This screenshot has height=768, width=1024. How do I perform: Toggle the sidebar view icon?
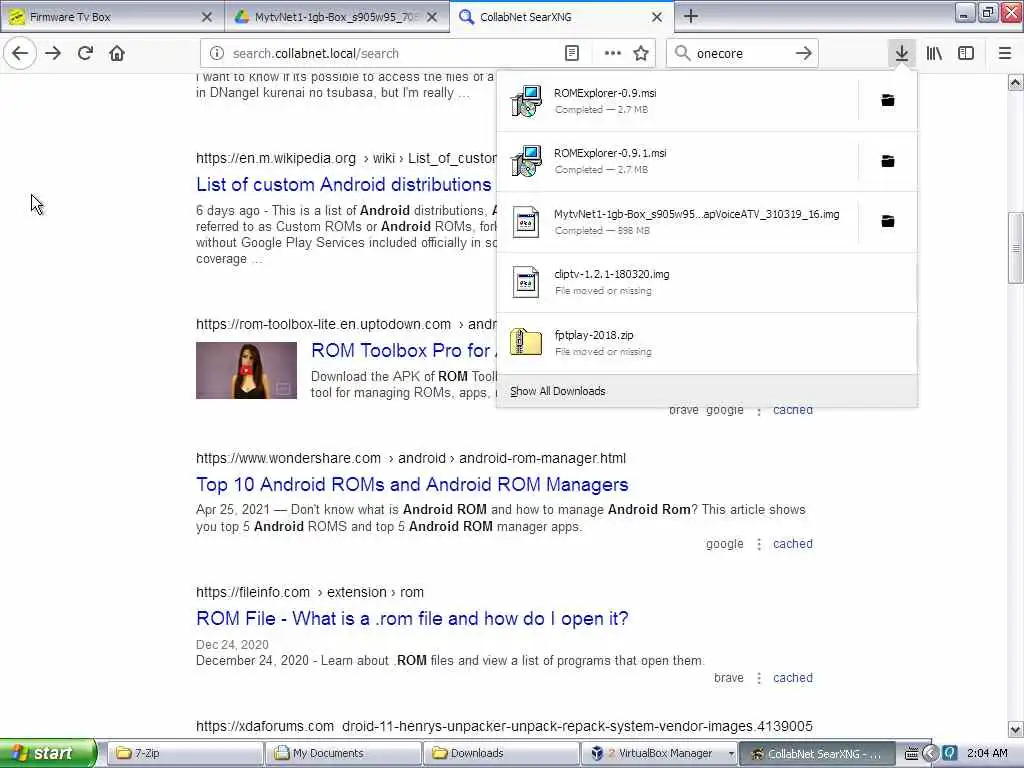coord(966,53)
